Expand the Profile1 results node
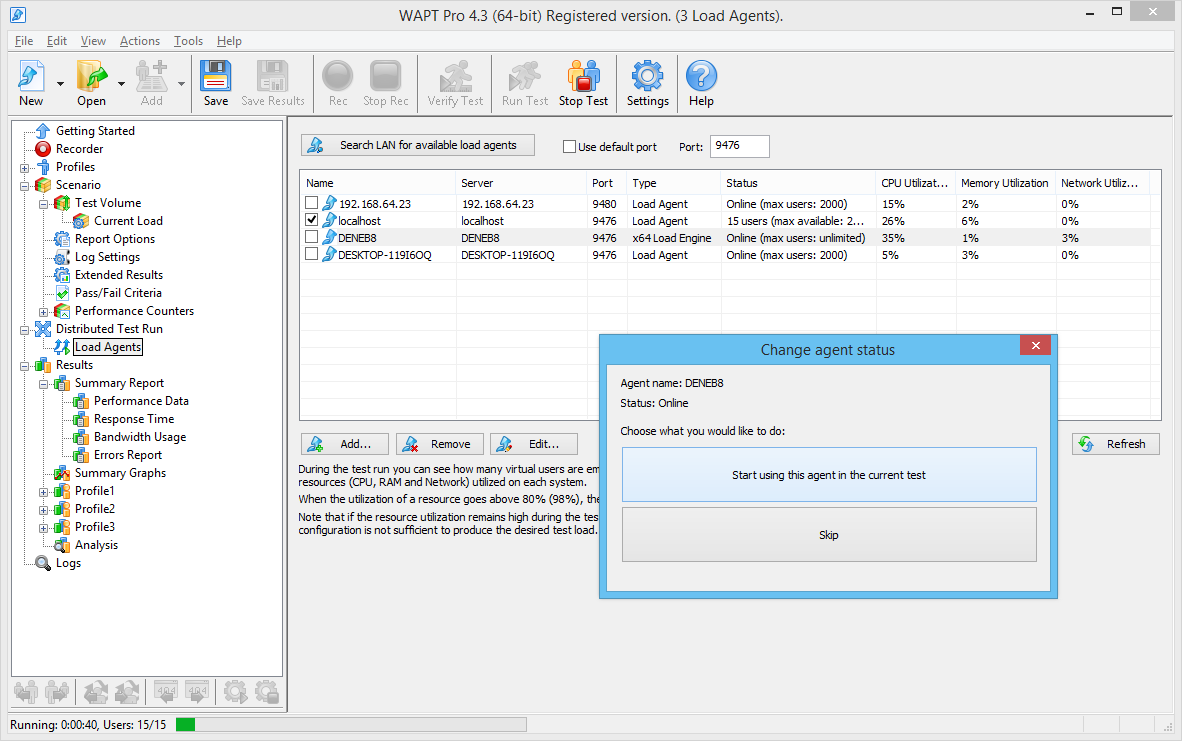 (x=44, y=491)
